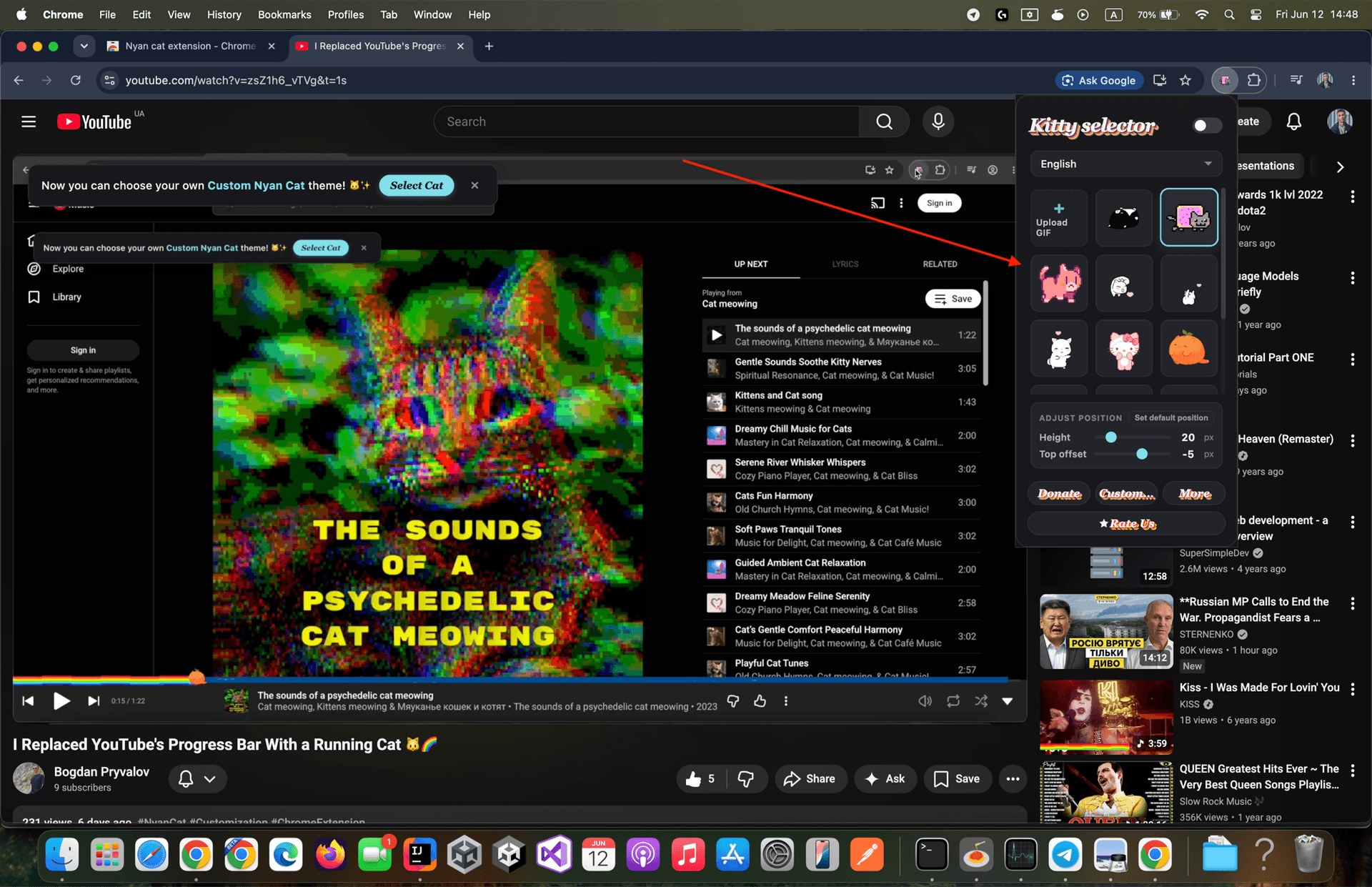
Task: Open the English language dropdown
Action: point(1126,164)
